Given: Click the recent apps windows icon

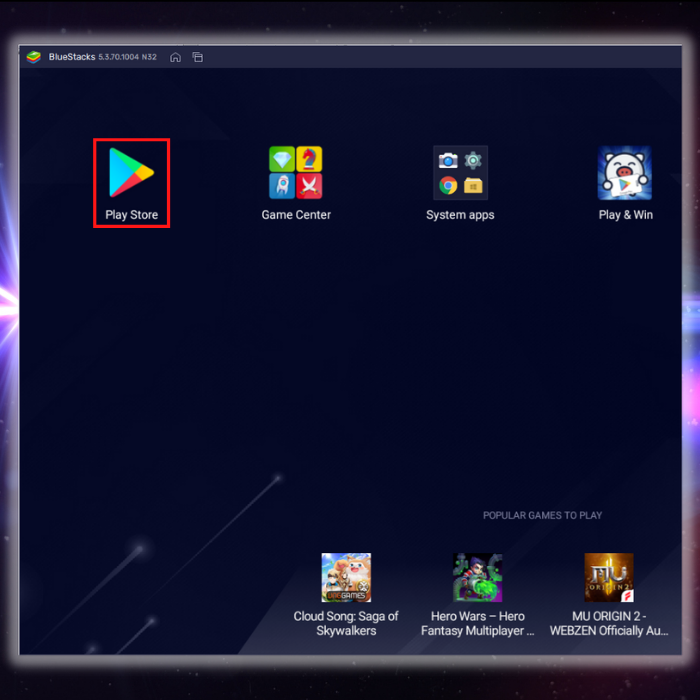Looking at the screenshot, I should (x=198, y=57).
